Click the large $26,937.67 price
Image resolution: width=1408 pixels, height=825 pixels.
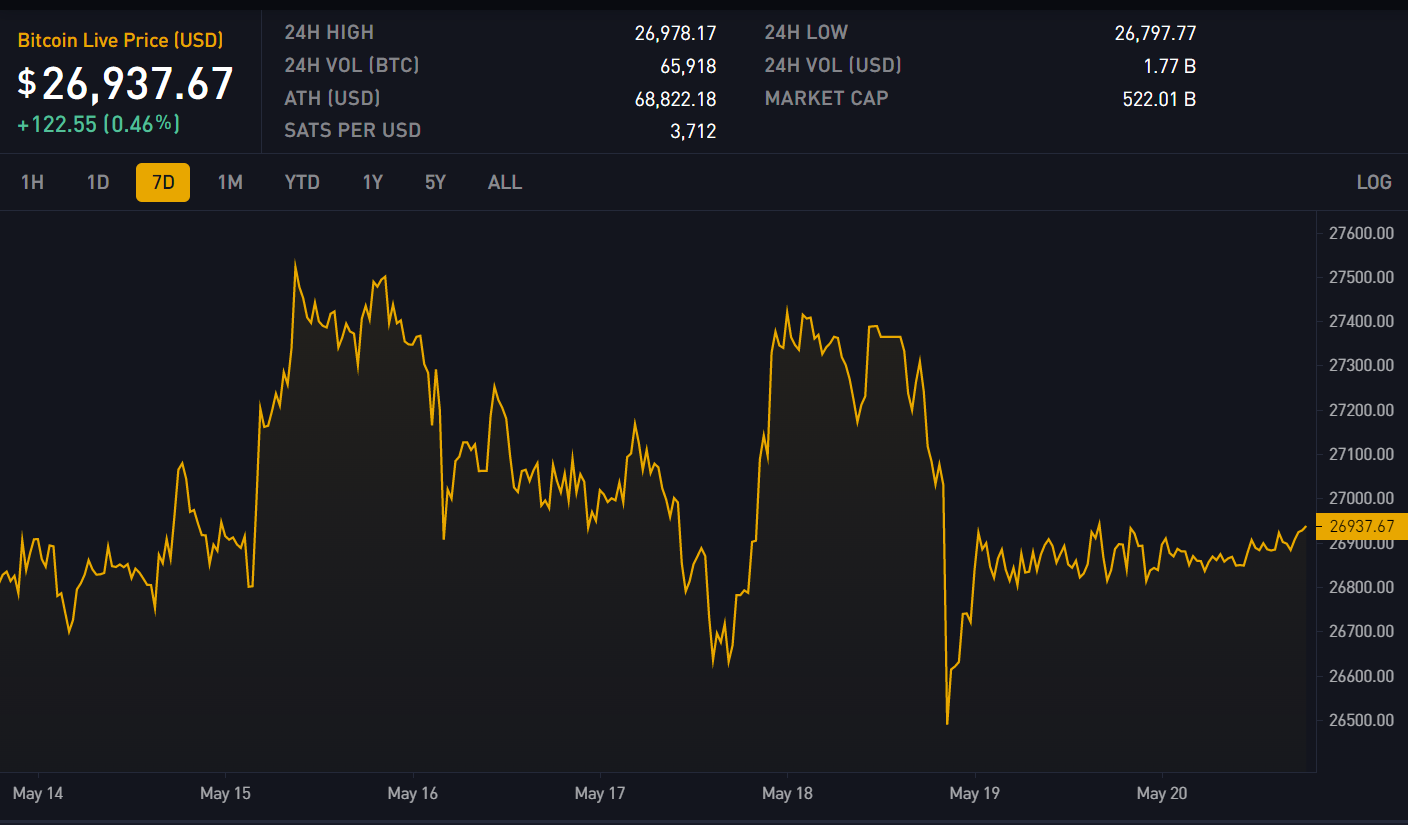coord(125,84)
